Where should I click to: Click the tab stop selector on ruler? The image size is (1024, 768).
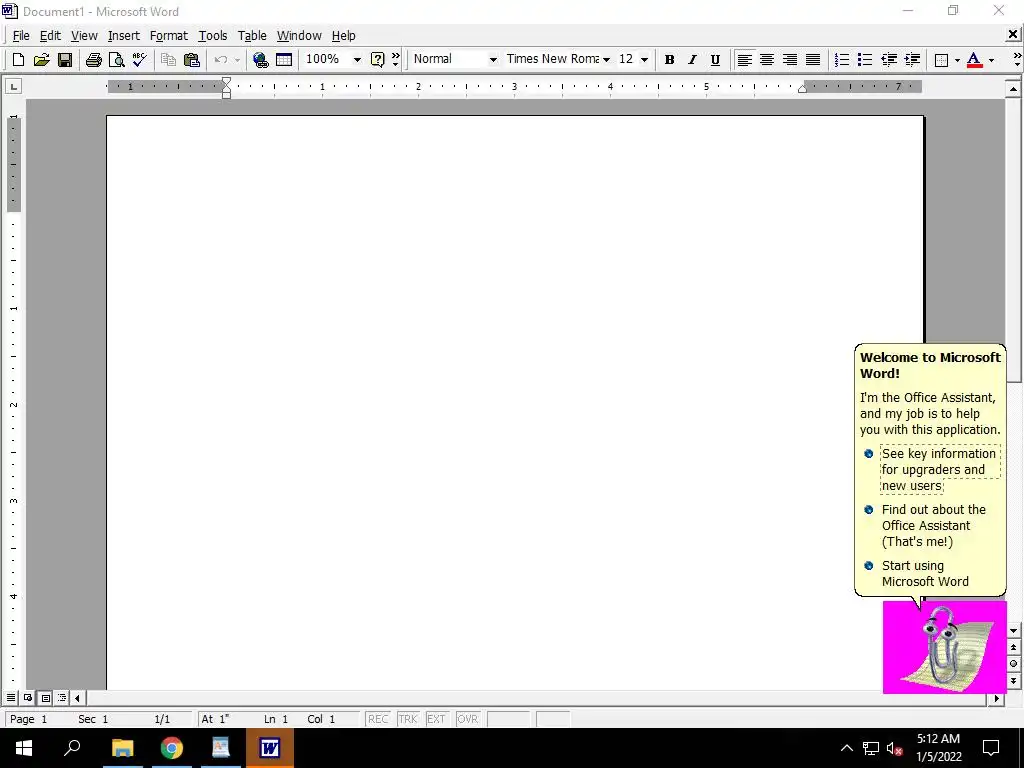coord(14,86)
